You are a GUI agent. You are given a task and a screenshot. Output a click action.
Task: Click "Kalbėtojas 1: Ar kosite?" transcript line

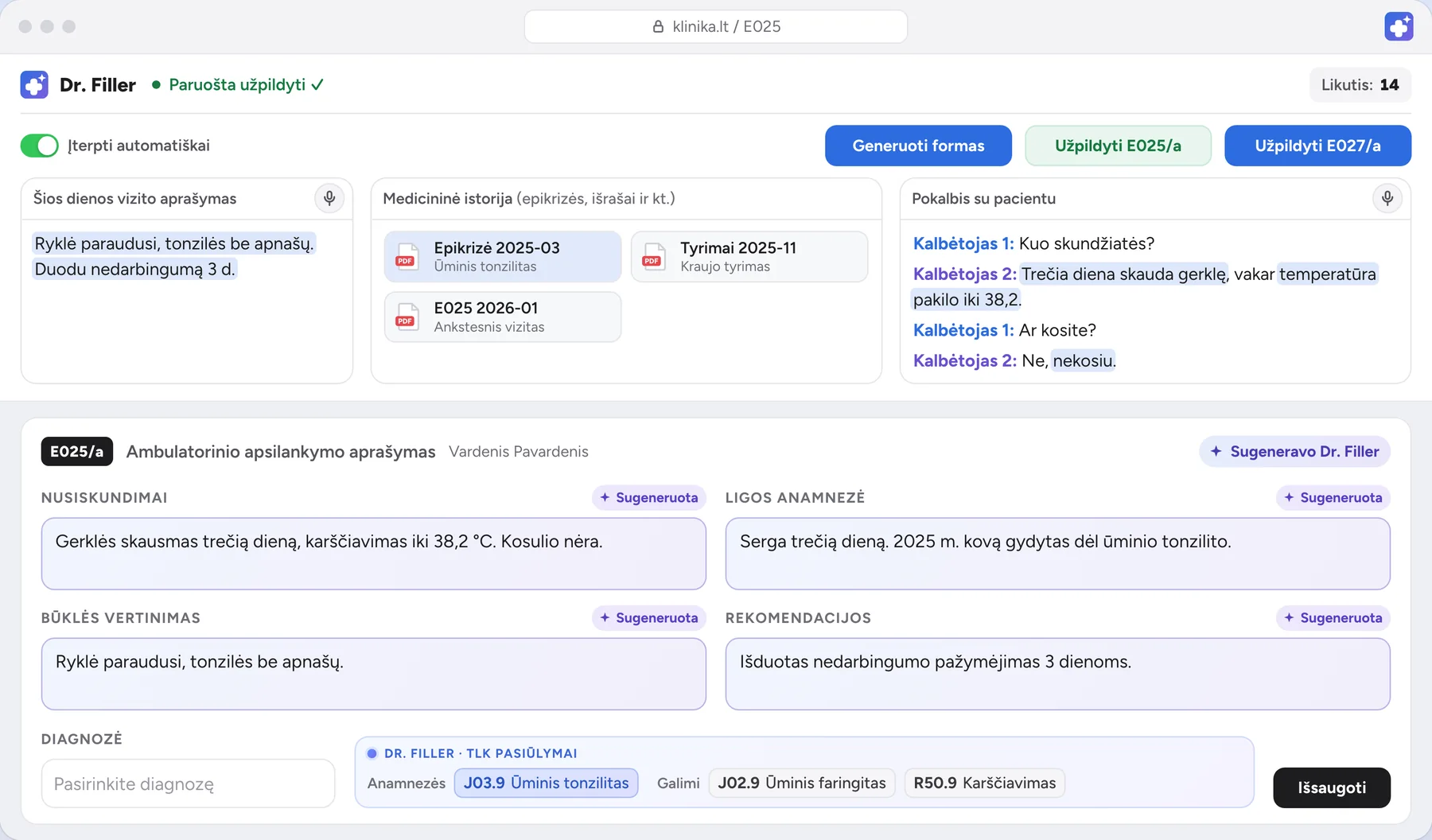(x=1005, y=330)
